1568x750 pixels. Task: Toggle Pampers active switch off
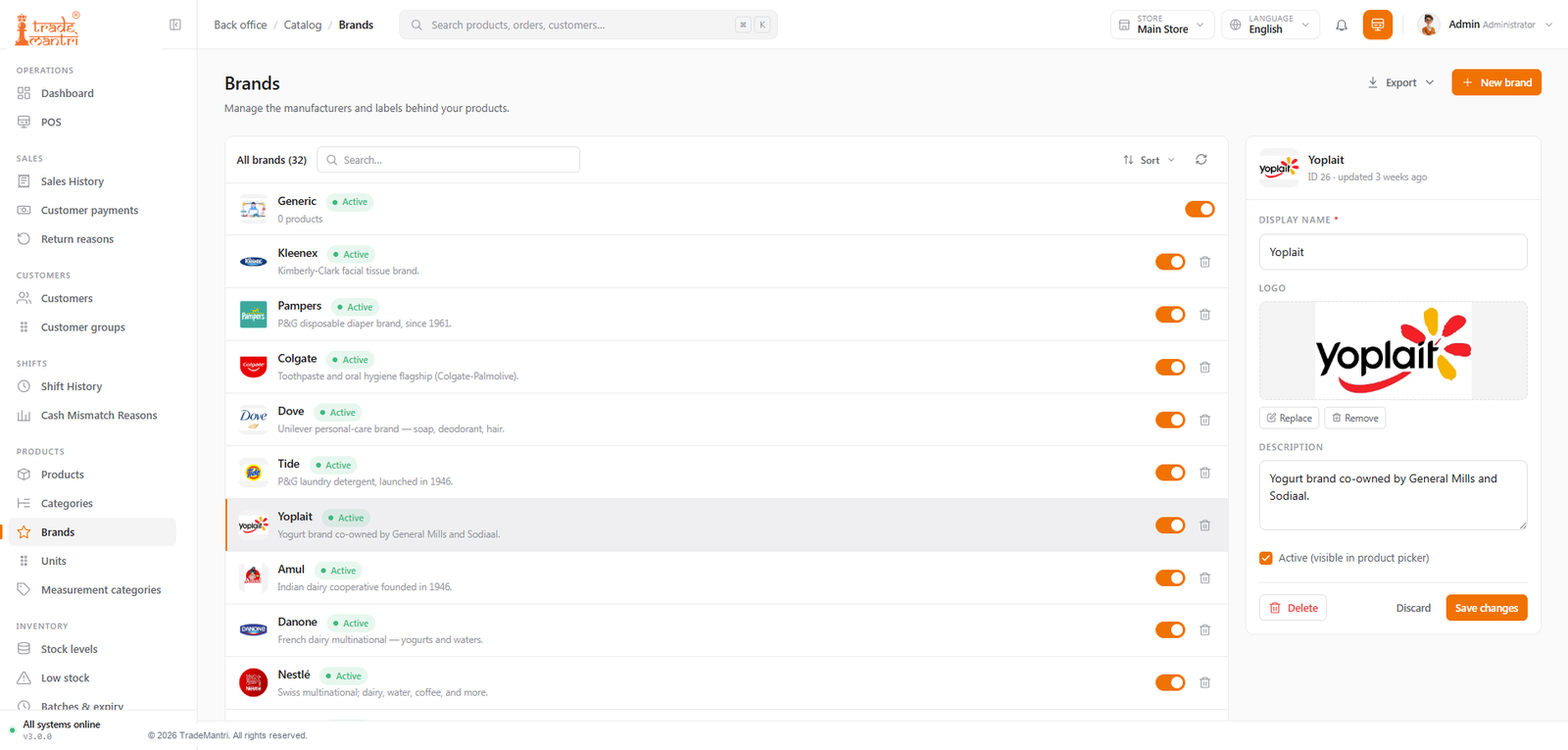pyautogui.click(x=1170, y=315)
